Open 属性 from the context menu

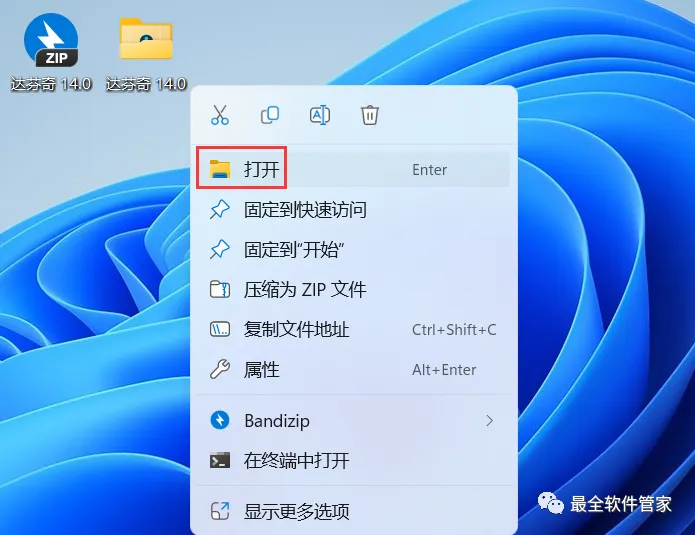pyautogui.click(x=353, y=370)
